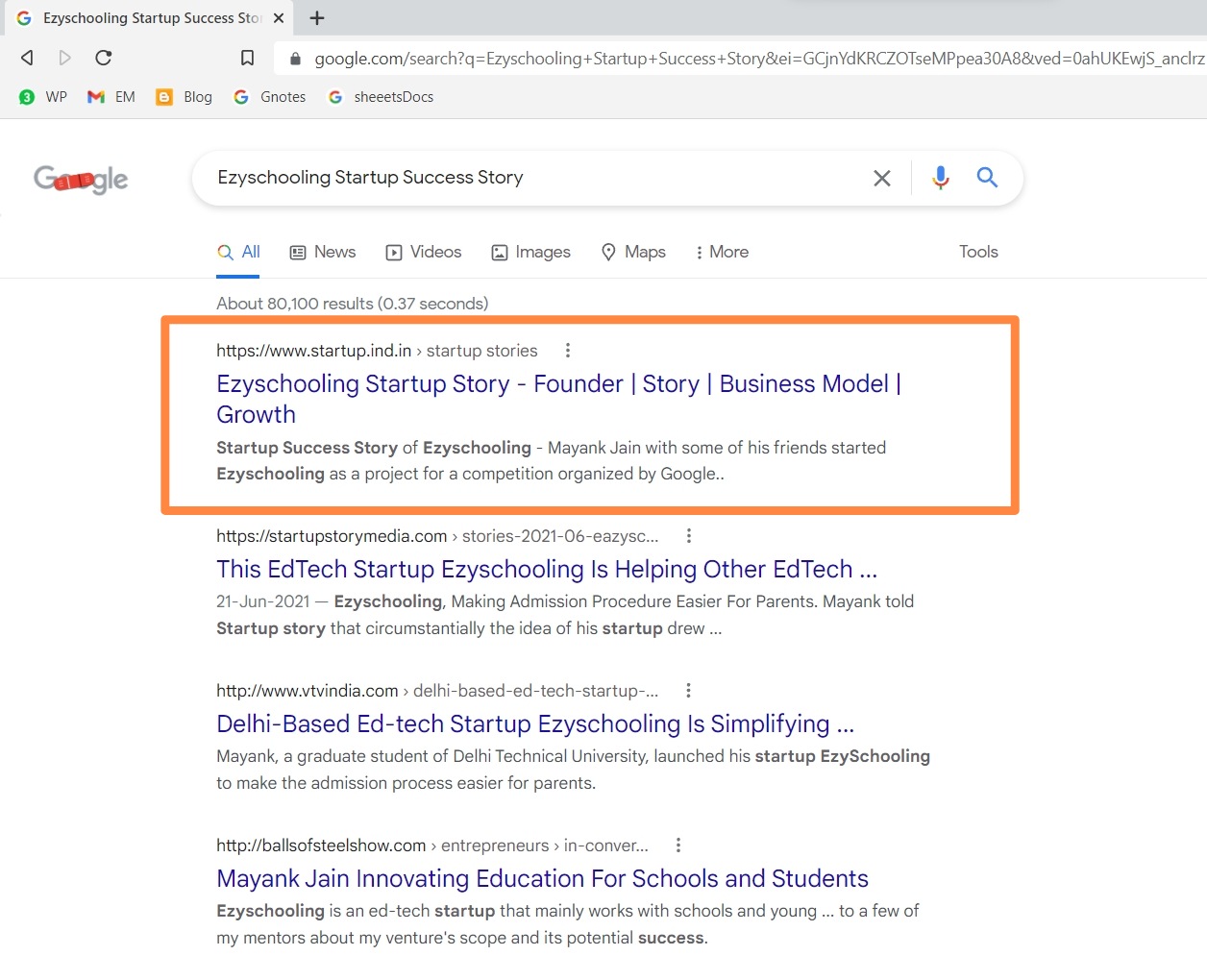Open options for startupstorymedia.com result
Screen dimensions: 1207x980
pos(689,536)
